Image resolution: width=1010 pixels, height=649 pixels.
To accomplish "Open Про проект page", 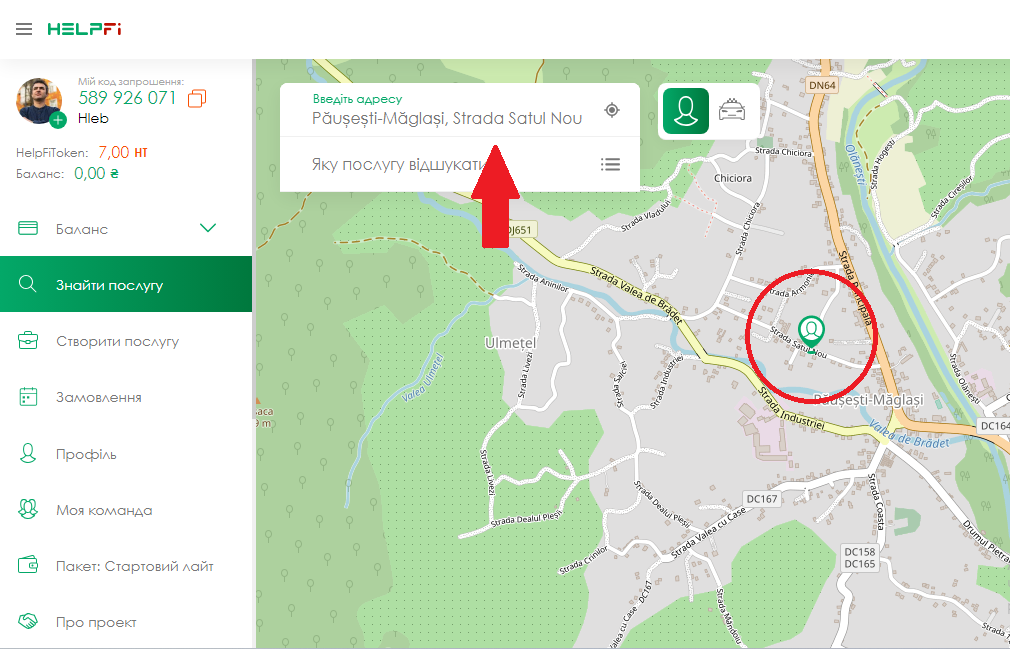I will tap(96, 622).
